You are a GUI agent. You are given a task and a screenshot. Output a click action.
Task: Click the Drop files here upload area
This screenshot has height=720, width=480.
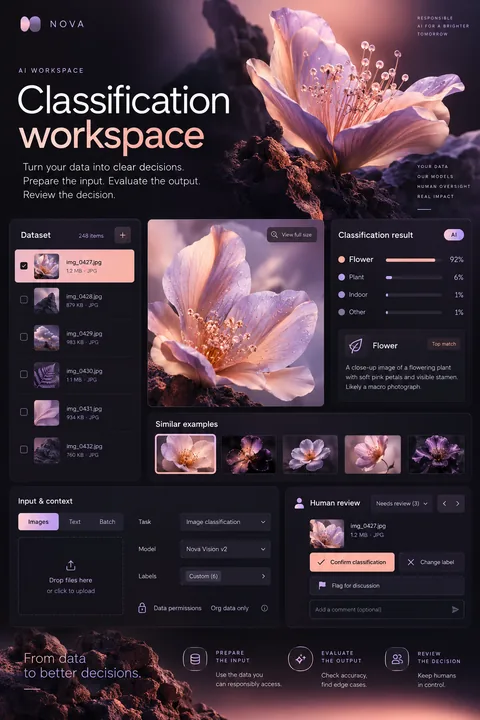(x=71, y=576)
